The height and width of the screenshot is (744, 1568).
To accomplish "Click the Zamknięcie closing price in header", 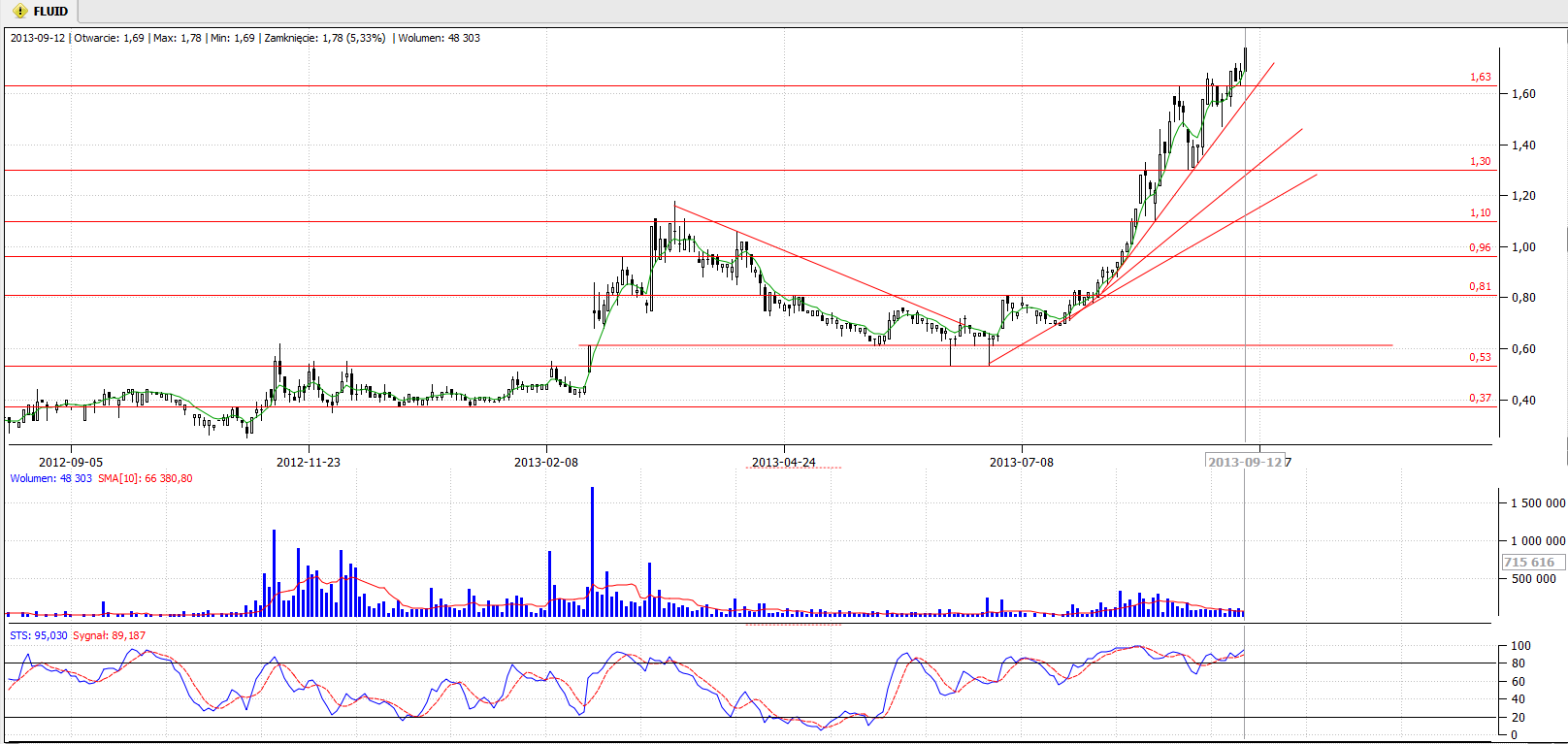I will point(324,38).
